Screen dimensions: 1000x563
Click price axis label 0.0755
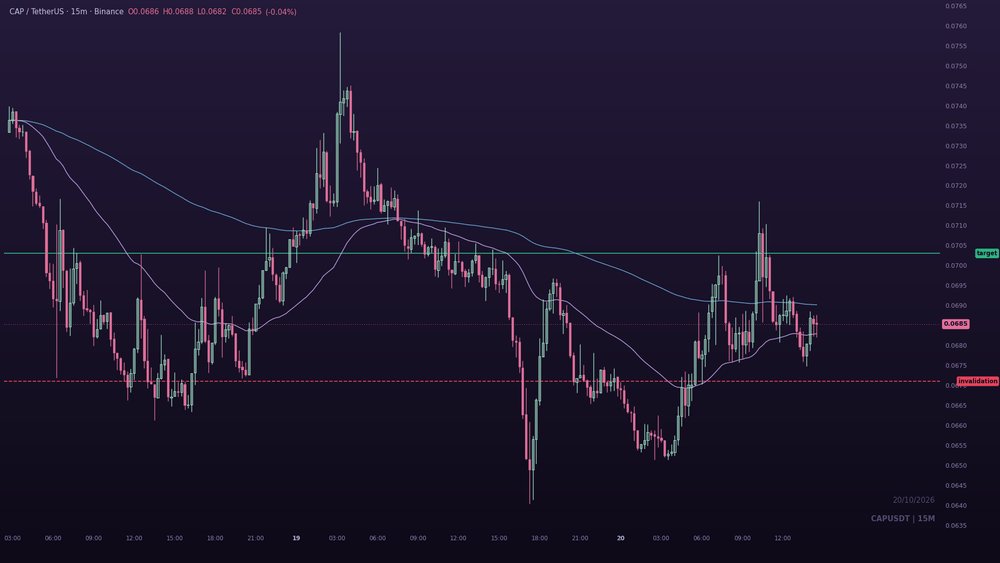956,46
